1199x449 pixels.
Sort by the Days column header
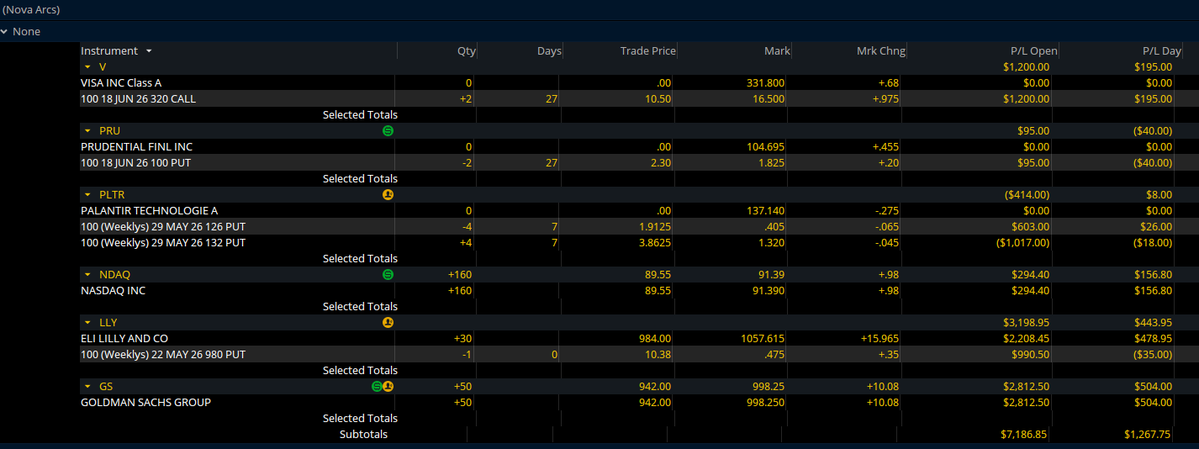[549, 51]
